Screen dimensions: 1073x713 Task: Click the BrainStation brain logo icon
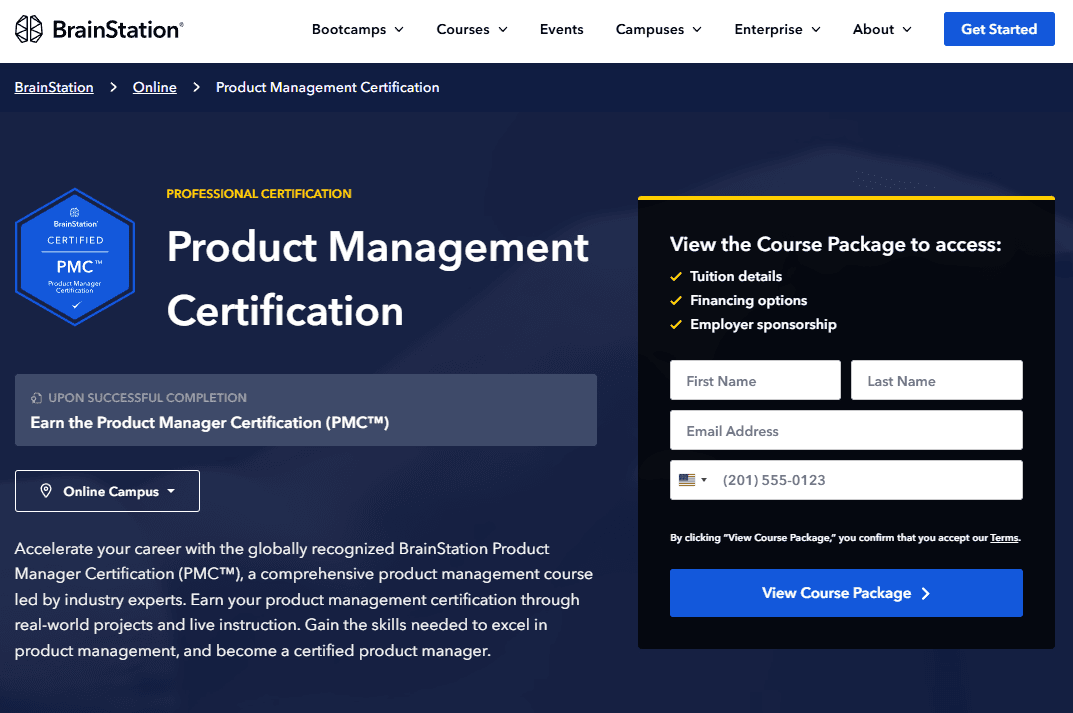[29, 29]
